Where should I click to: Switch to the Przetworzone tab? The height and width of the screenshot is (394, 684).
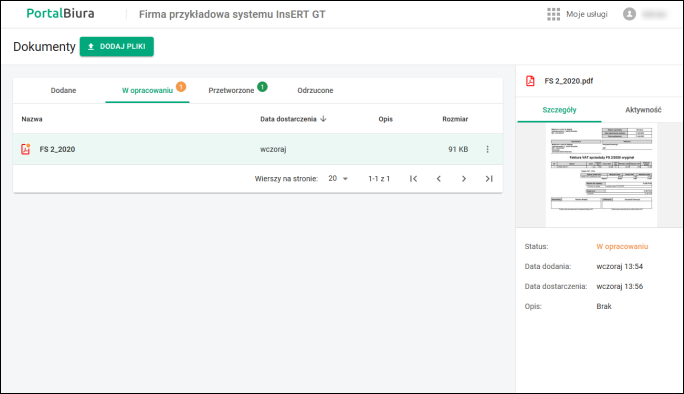tap(231, 90)
